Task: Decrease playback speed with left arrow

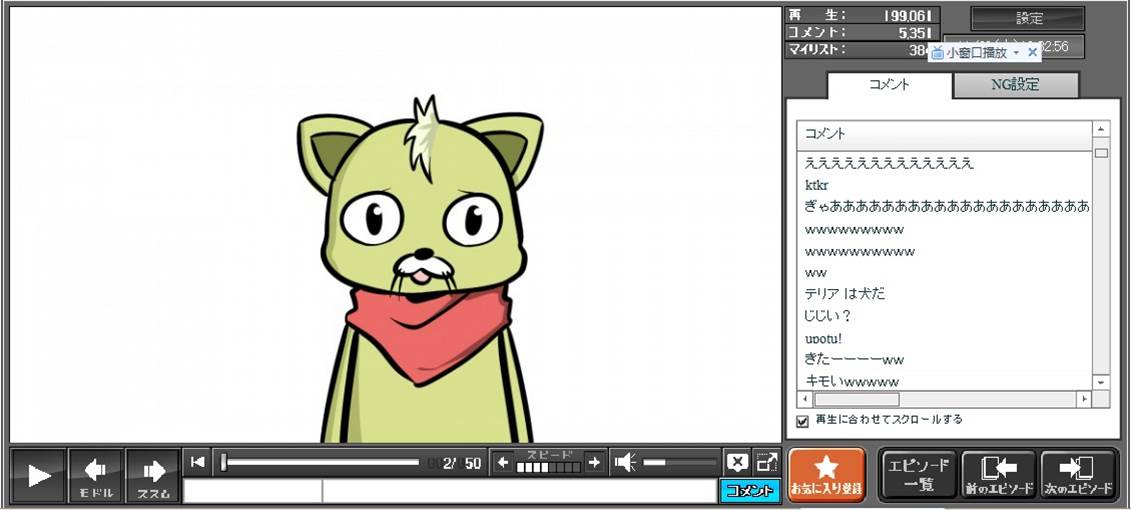Action: tap(503, 462)
